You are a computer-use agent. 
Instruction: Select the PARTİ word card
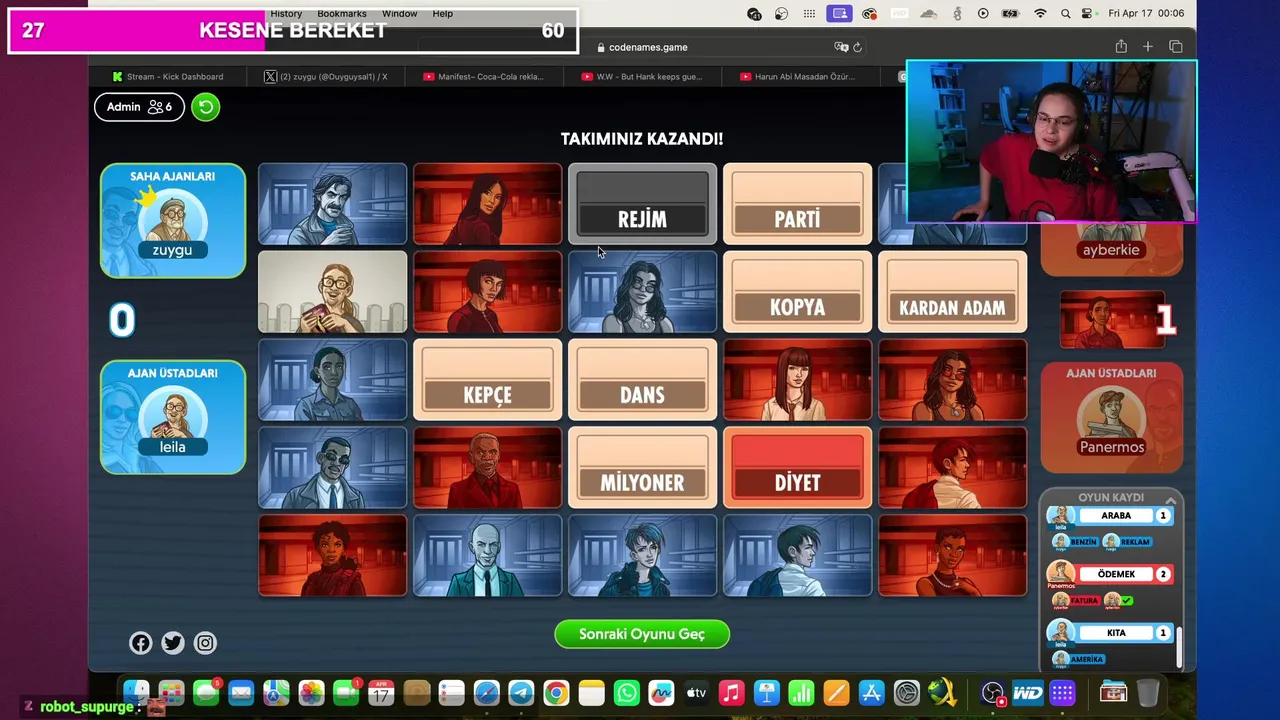(x=797, y=204)
